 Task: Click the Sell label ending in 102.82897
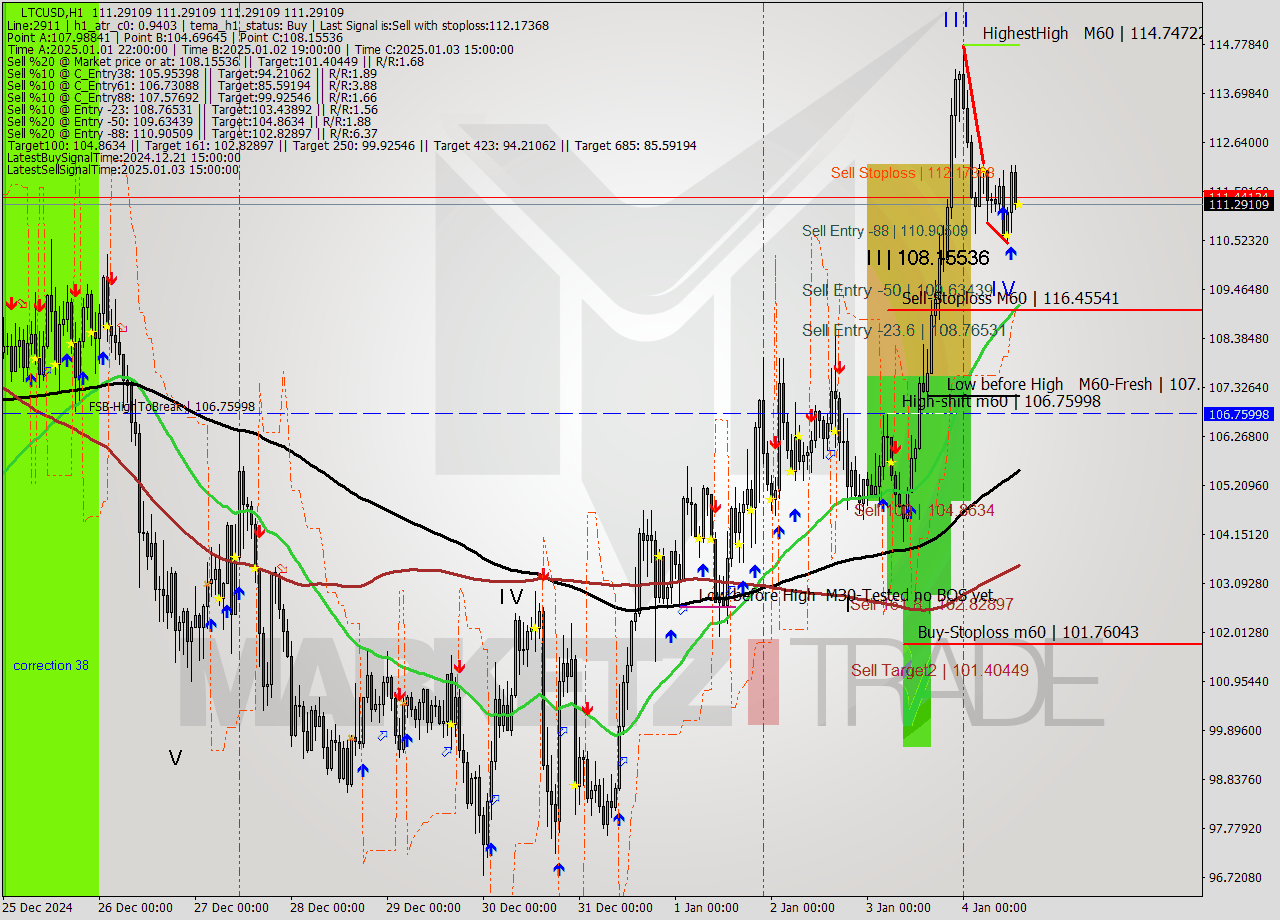(x=931, y=605)
